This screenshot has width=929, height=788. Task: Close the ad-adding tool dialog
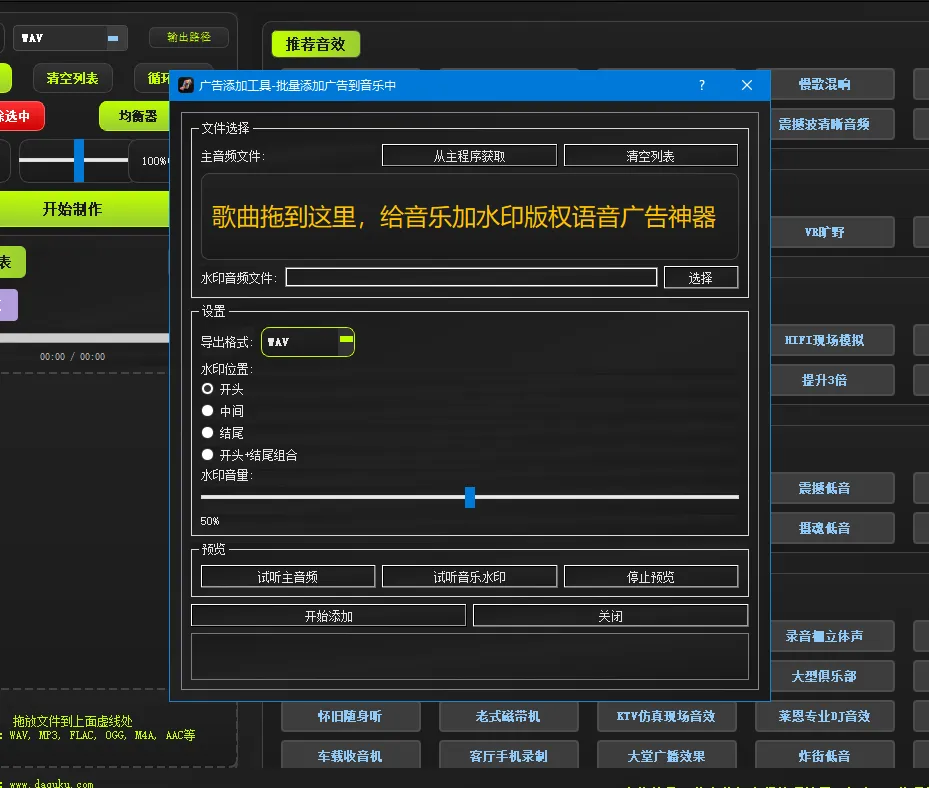pyautogui.click(x=747, y=85)
